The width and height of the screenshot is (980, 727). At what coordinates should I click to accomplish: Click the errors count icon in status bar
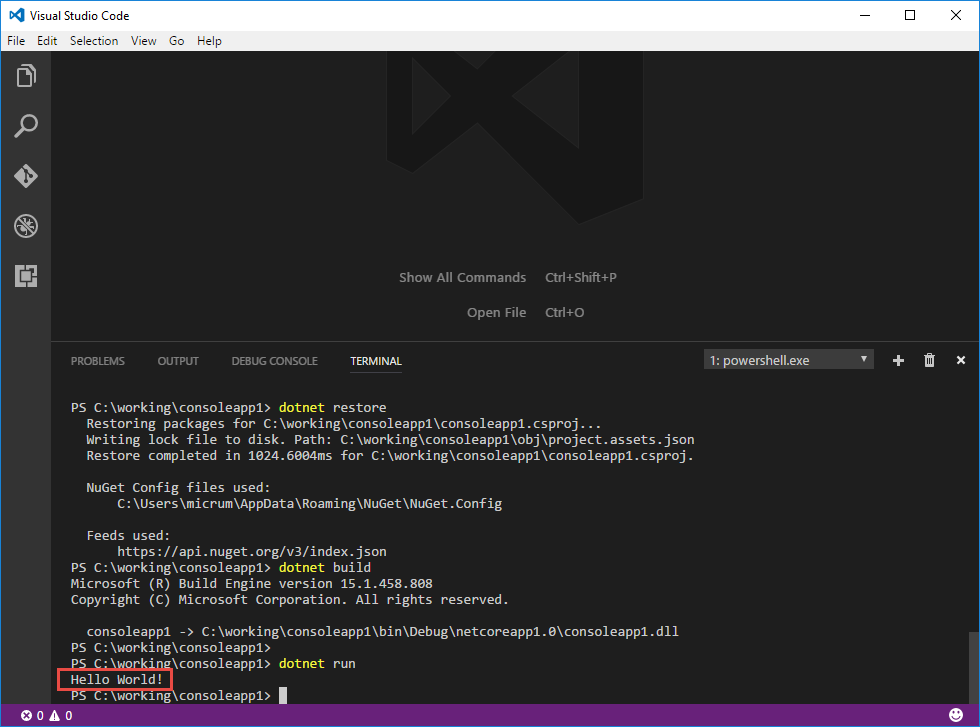point(26,715)
